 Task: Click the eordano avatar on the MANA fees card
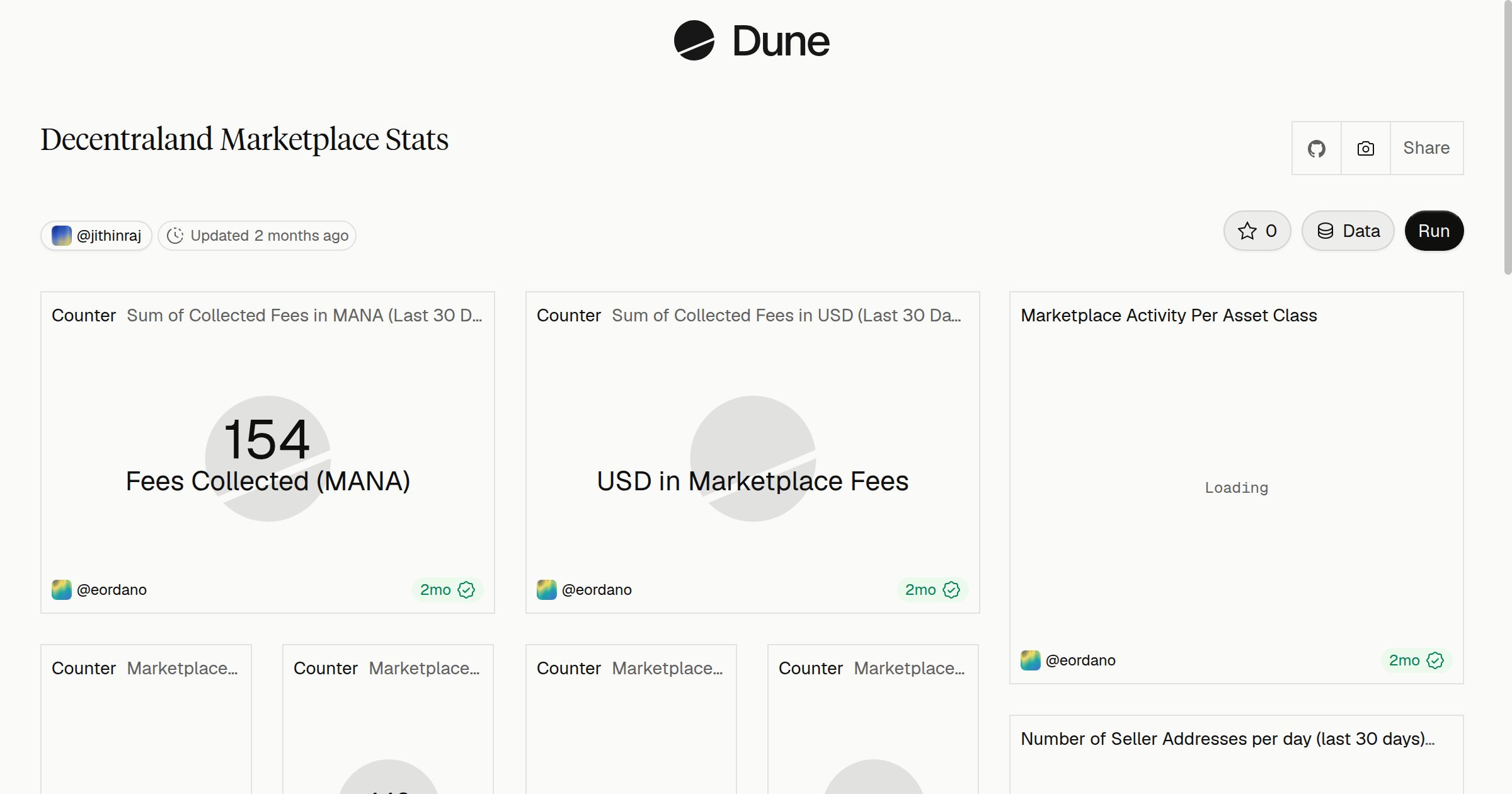pos(61,590)
